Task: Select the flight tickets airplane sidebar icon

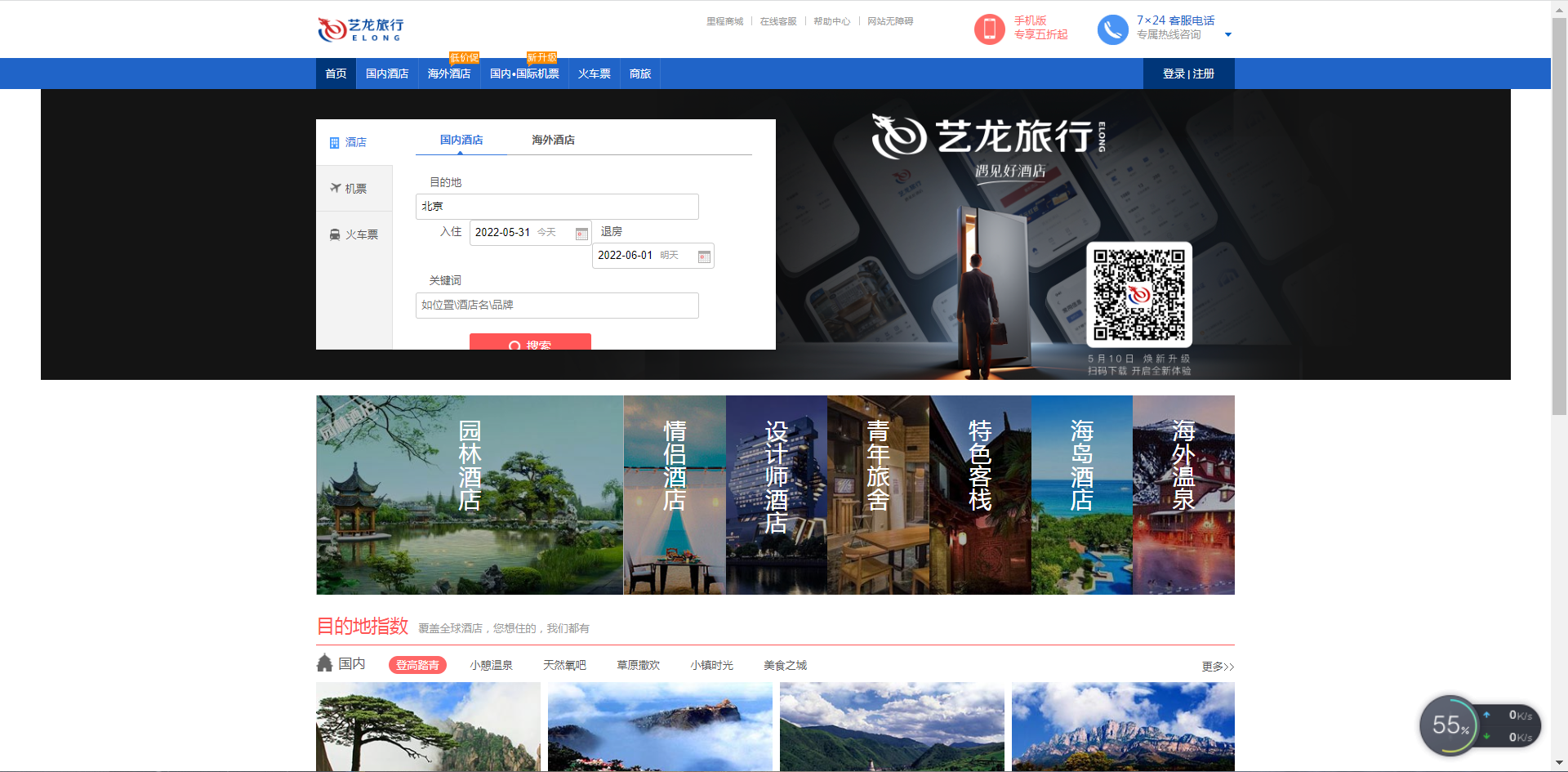Action: [x=335, y=189]
